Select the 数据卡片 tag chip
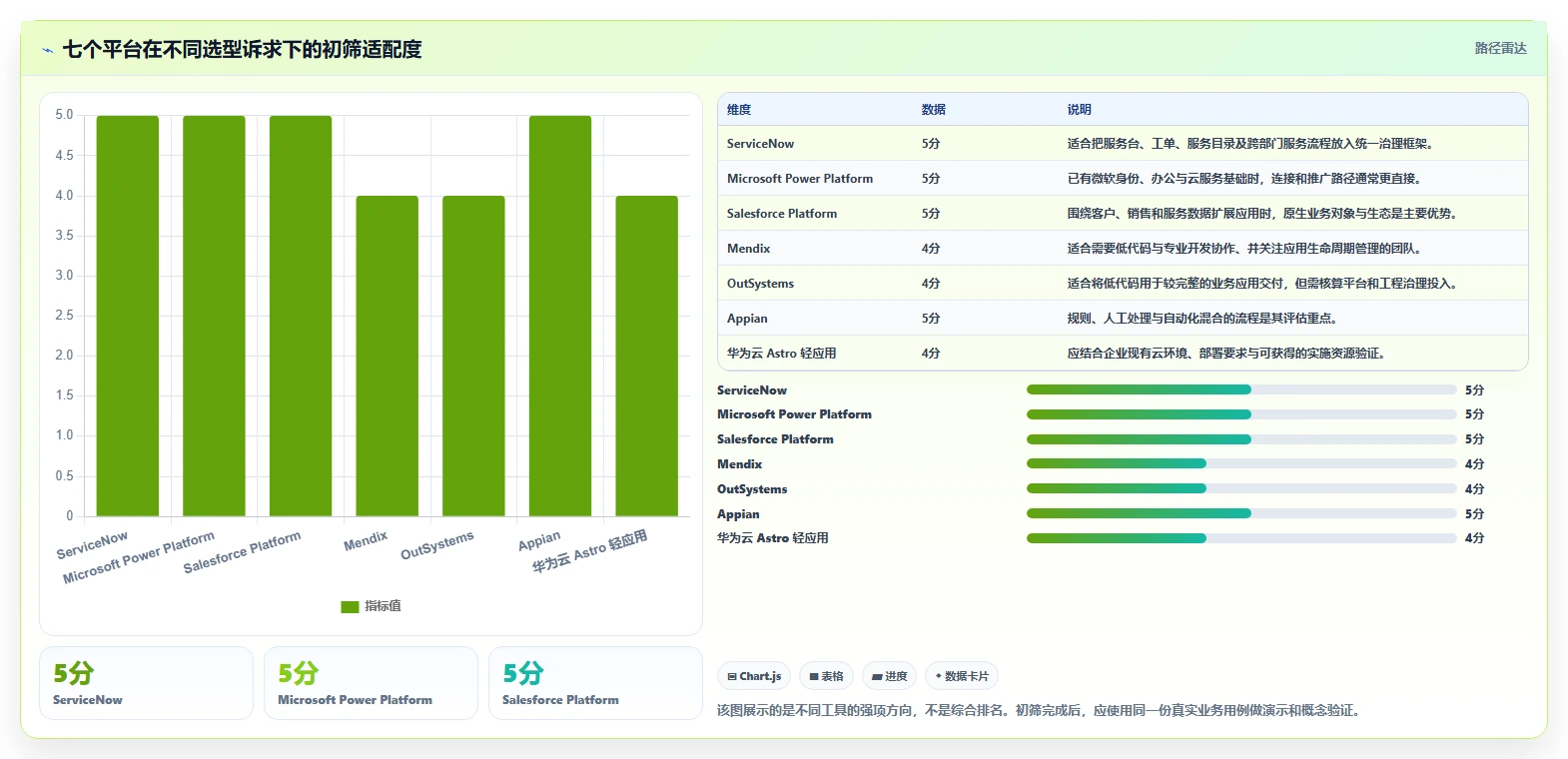Screen dimensions: 1568x759 click(x=962, y=676)
